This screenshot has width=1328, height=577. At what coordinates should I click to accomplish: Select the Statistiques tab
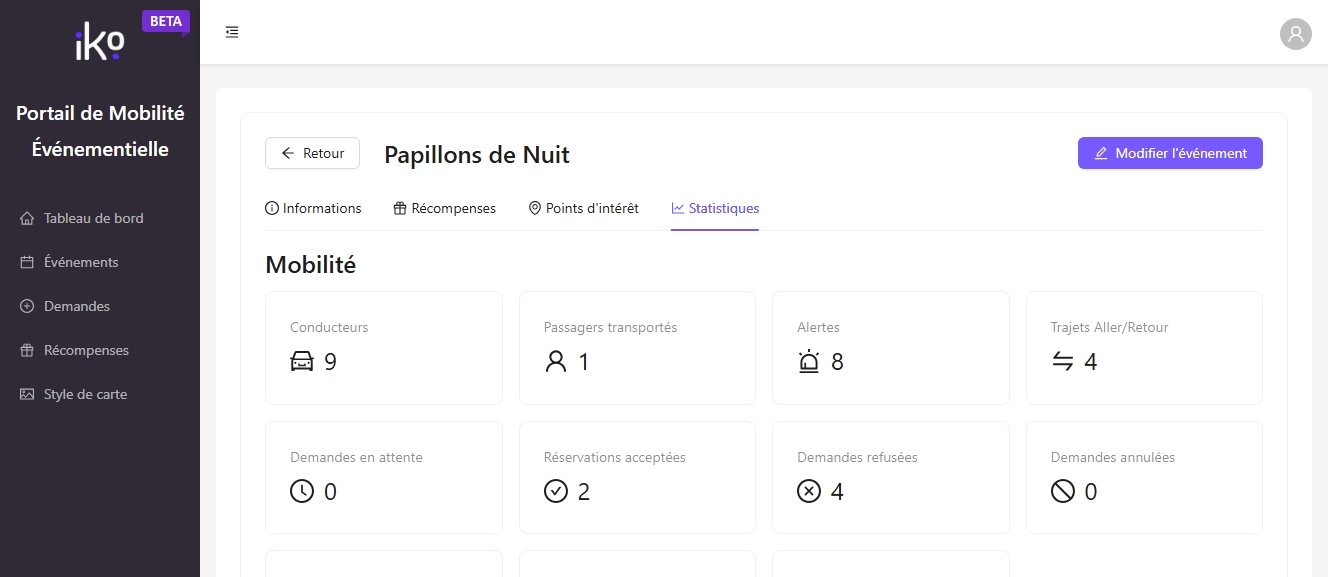click(715, 208)
